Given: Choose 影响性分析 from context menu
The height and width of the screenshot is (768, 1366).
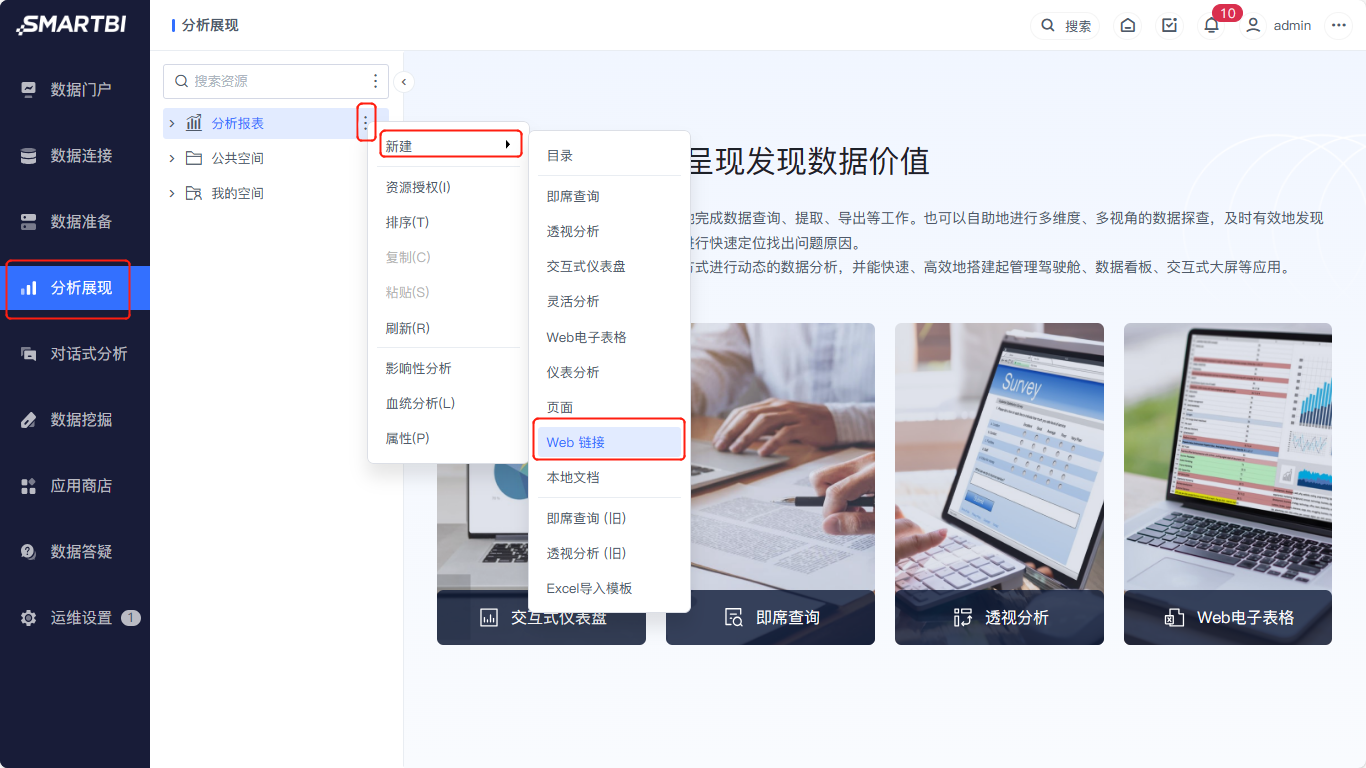Looking at the screenshot, I should (449, 368).
